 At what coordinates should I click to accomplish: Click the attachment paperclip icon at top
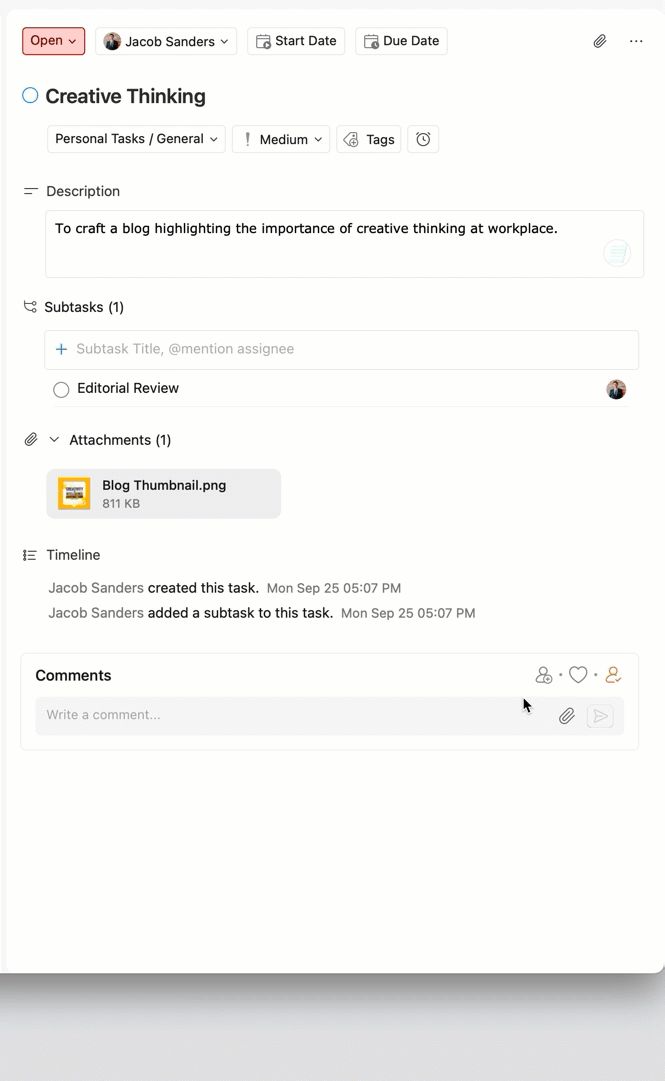point(599,41)
